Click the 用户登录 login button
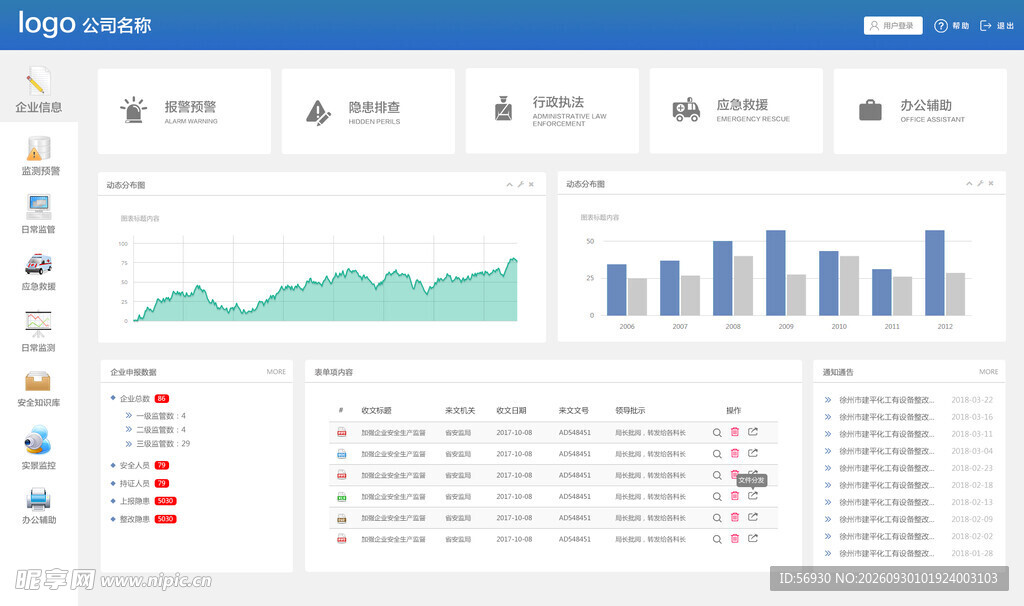Viewport: 1024px width, 606px height. coord(893,25)
